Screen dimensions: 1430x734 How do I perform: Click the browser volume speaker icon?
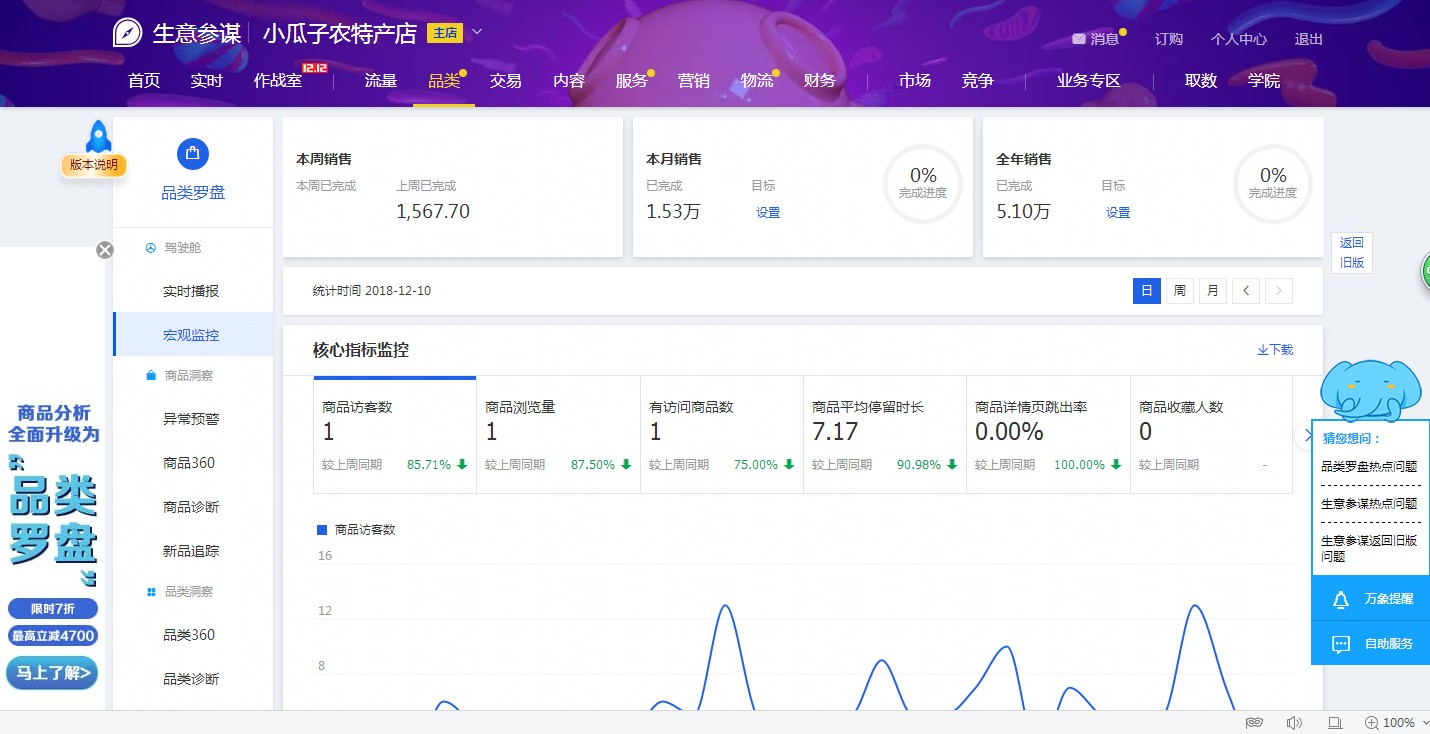[x=1294, y=723]
